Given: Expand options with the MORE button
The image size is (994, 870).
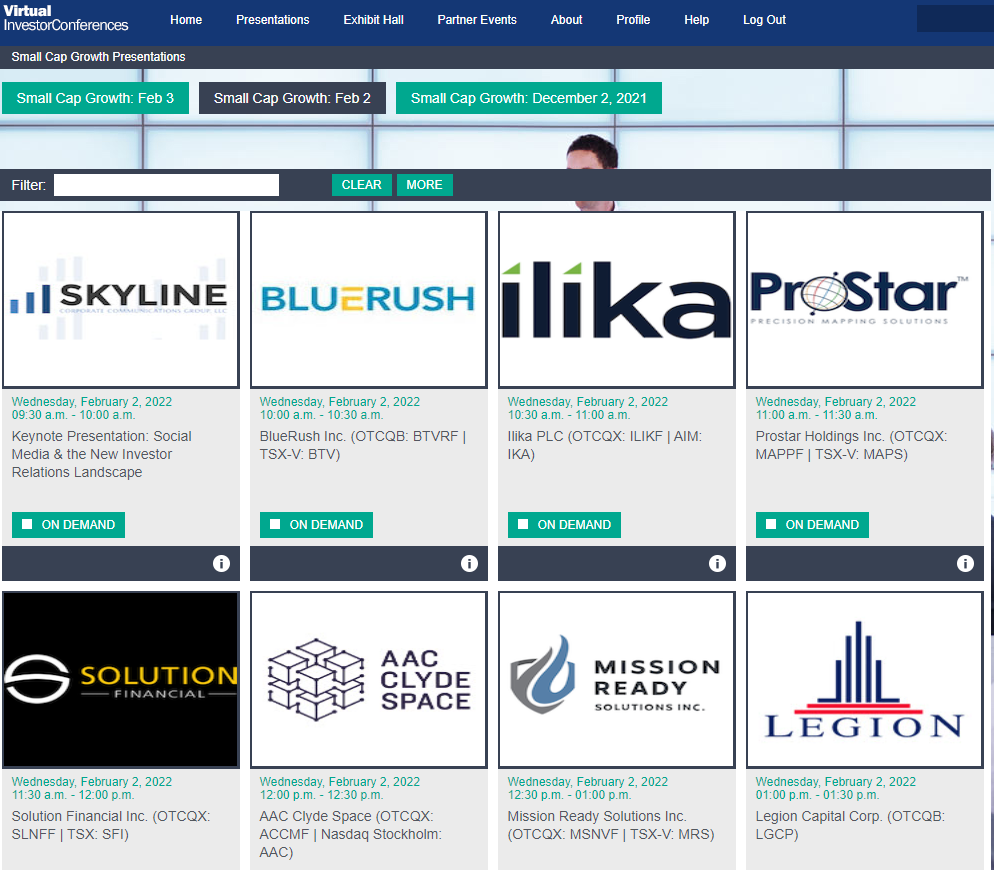Looking at the screenshot, I should tap(424, 185).
